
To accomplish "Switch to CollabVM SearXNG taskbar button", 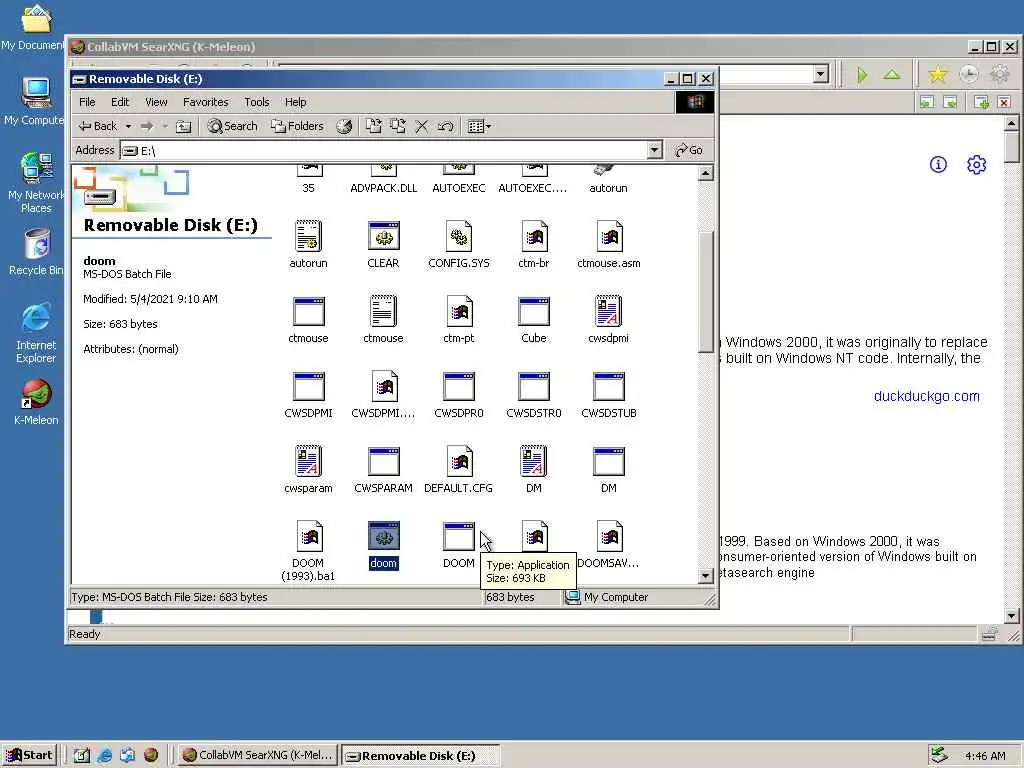I will coord(258,755).
